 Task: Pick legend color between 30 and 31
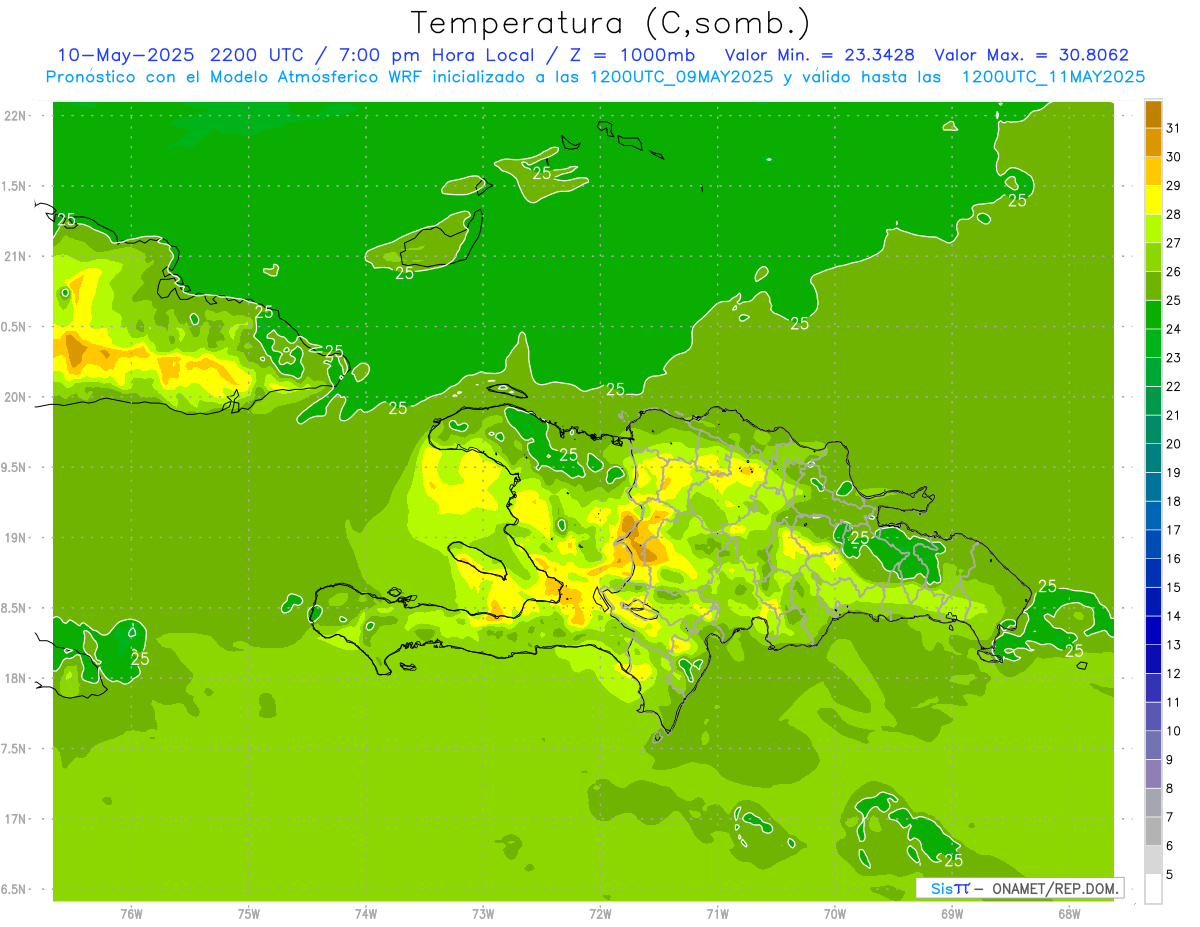point(1153,142)
